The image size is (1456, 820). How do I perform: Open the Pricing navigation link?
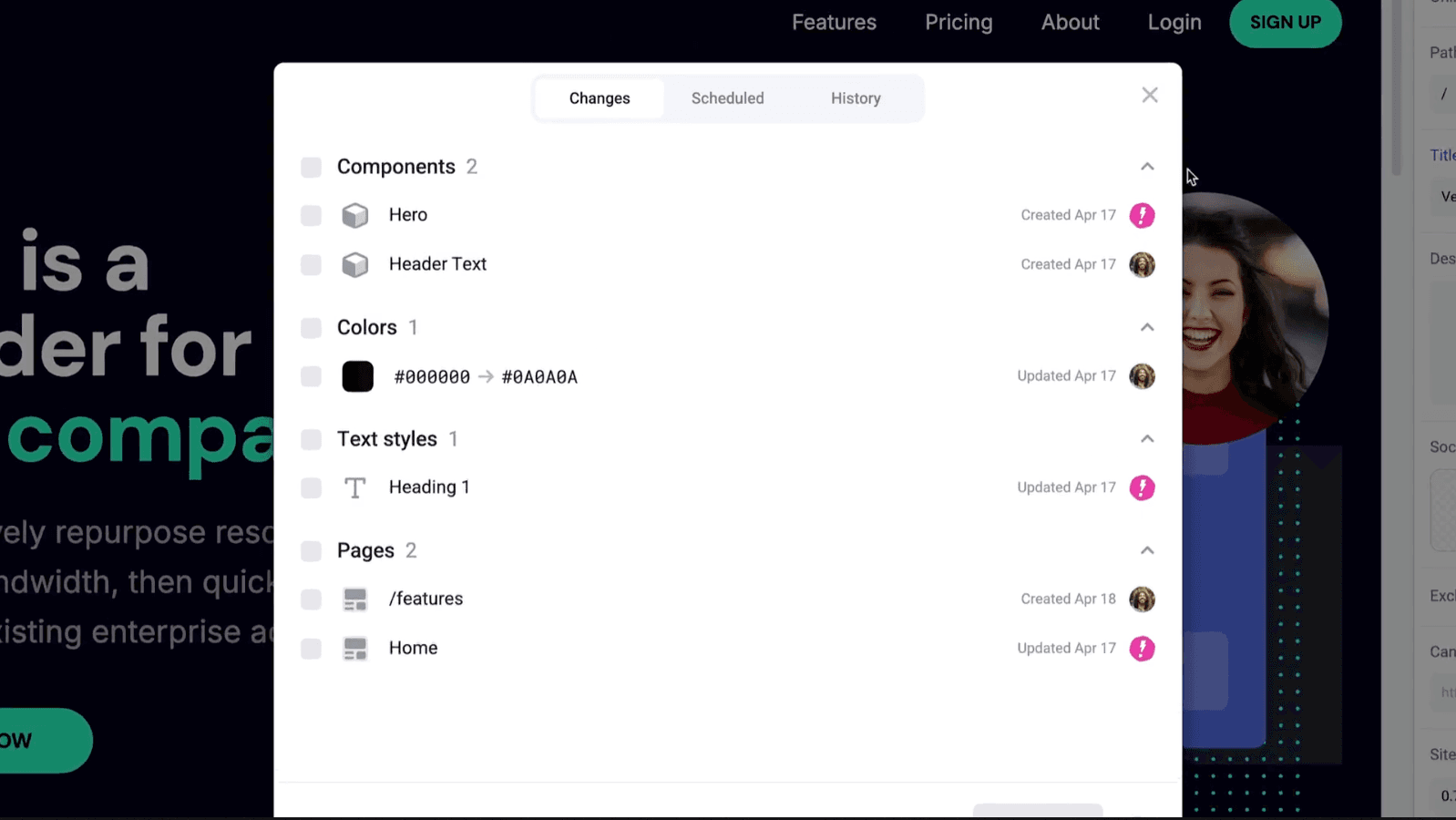coord(959,22)
